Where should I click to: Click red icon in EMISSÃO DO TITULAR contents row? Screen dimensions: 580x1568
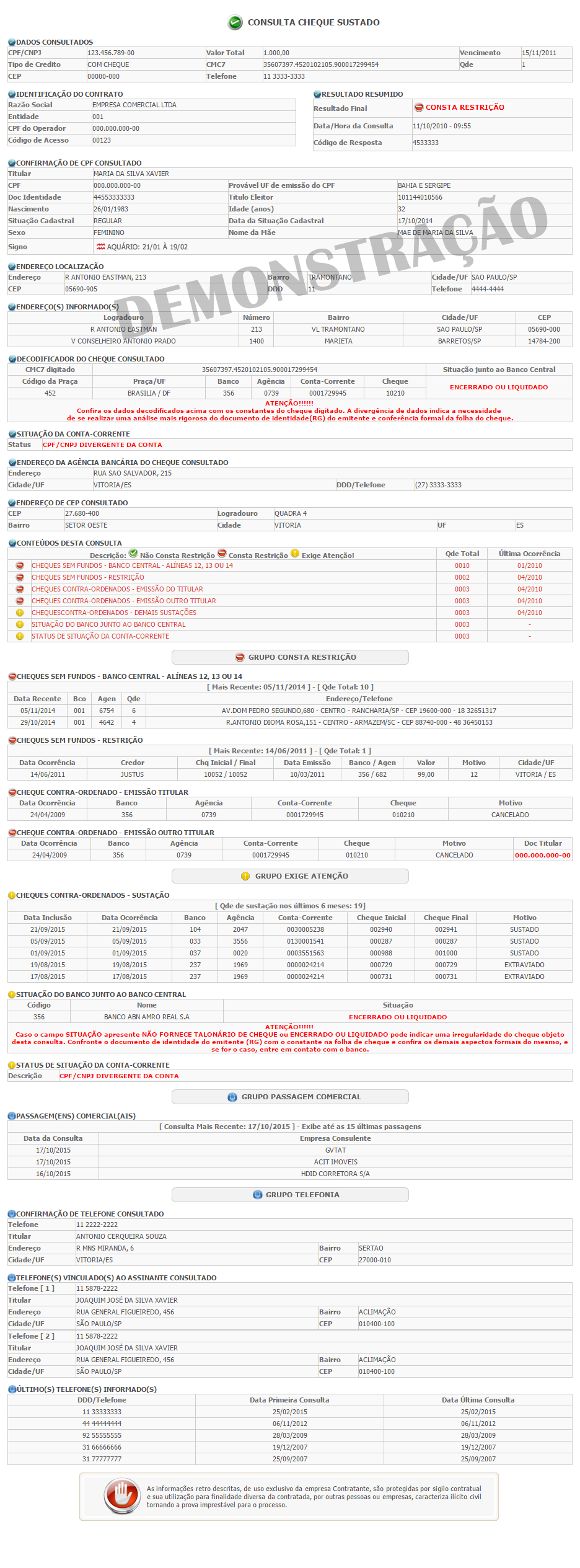tap(20, 589)
